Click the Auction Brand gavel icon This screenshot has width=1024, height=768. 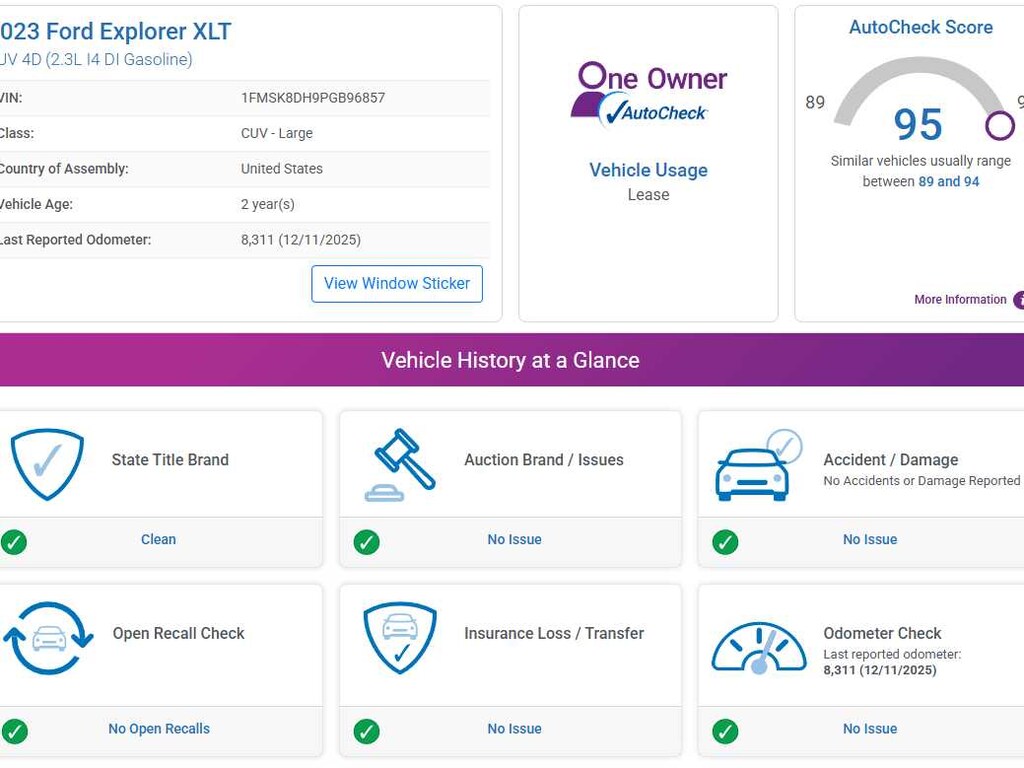pos(401,464)
